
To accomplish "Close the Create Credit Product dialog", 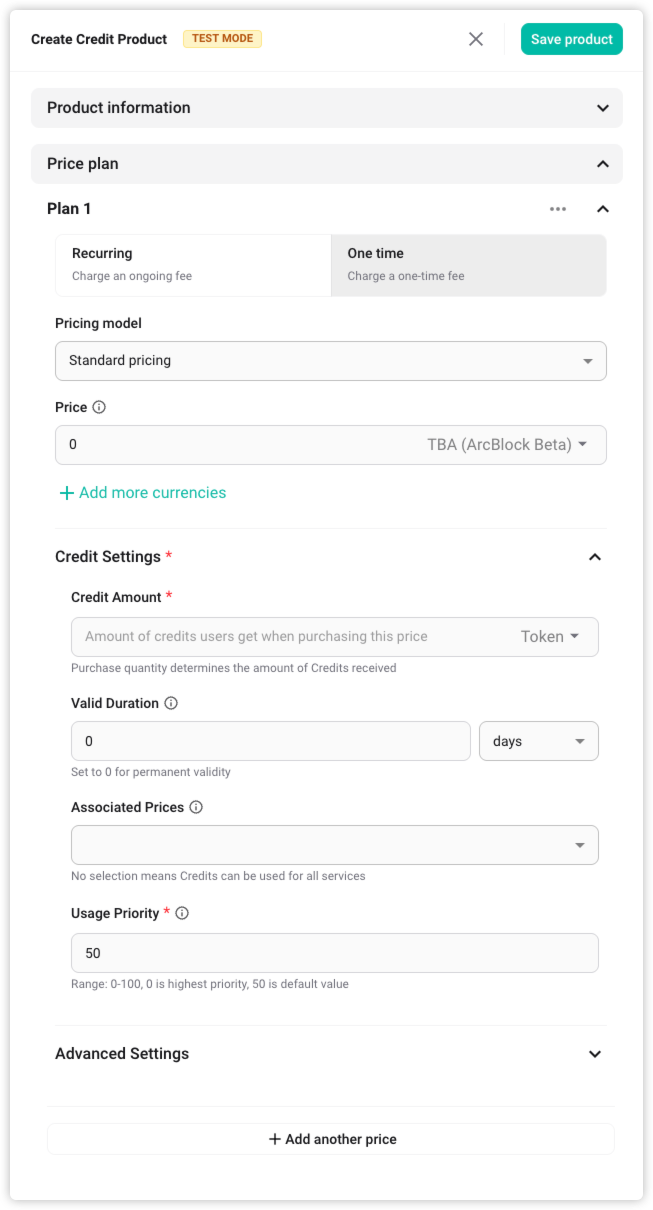I will coord(476,39).
